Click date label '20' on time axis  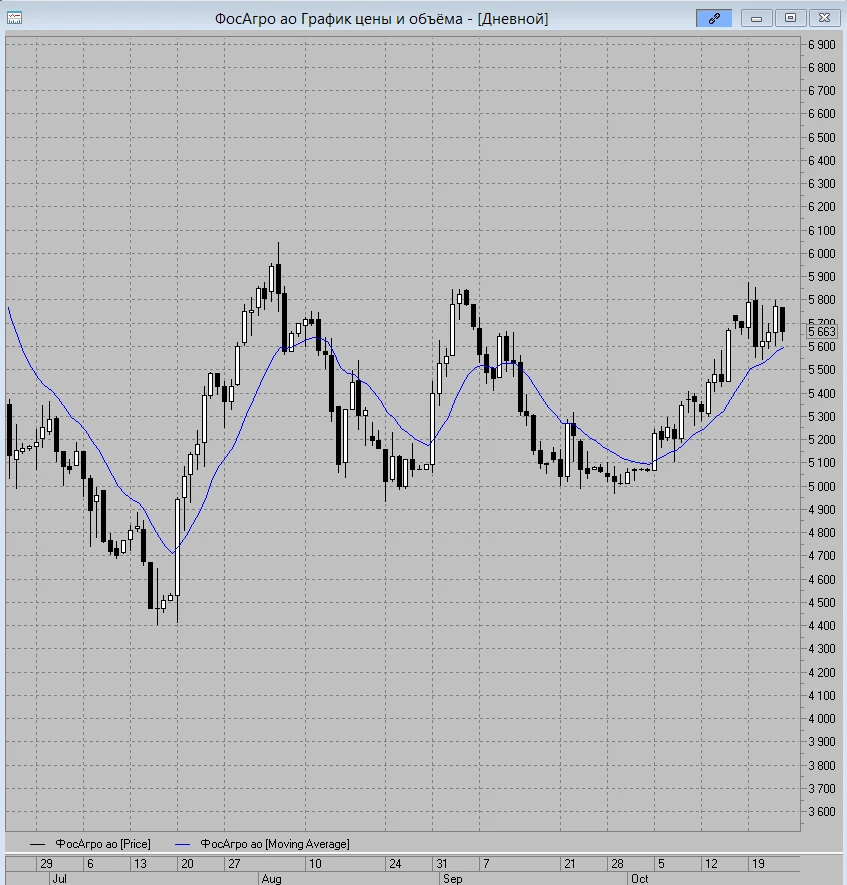click(x=187, y=864)
